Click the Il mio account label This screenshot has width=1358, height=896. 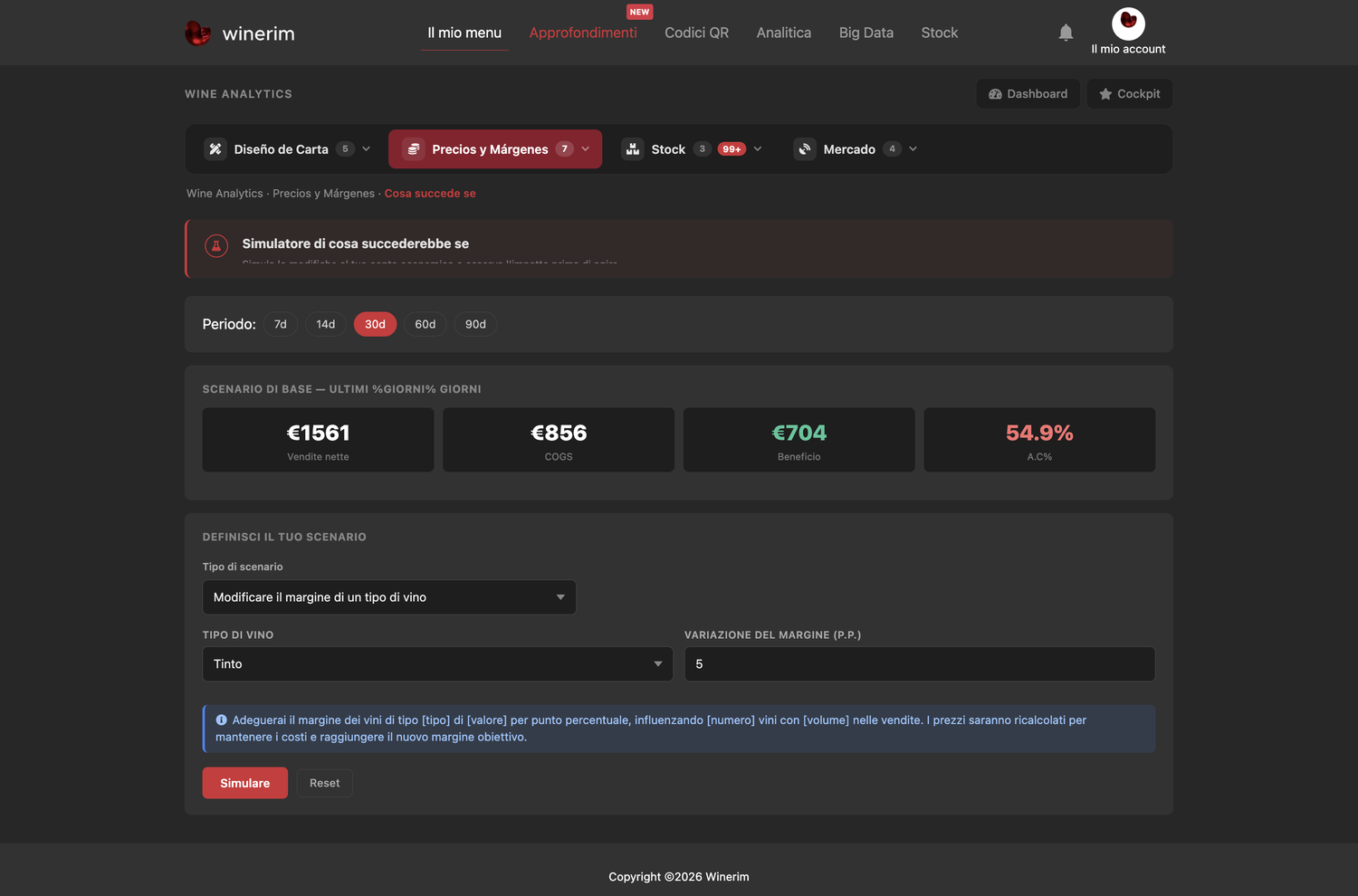click(1128, 49)
